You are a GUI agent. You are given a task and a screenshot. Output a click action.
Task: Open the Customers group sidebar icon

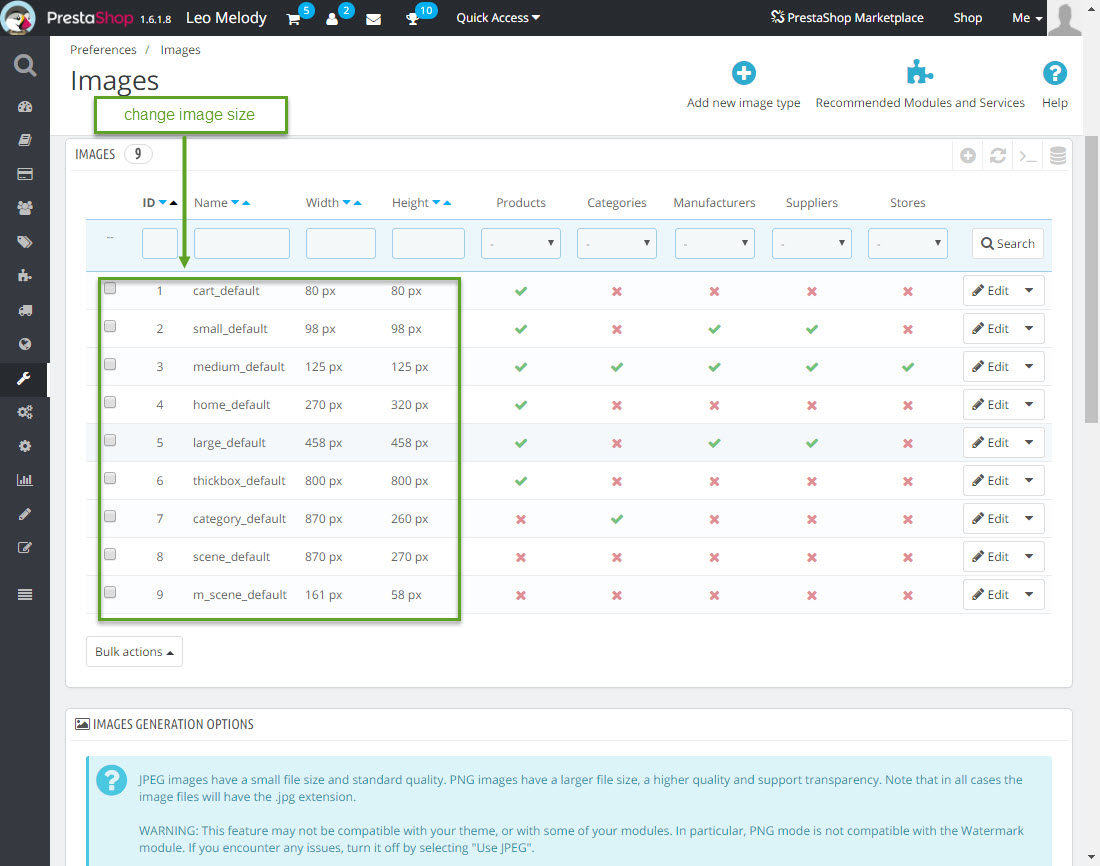(x=25, y=208)
